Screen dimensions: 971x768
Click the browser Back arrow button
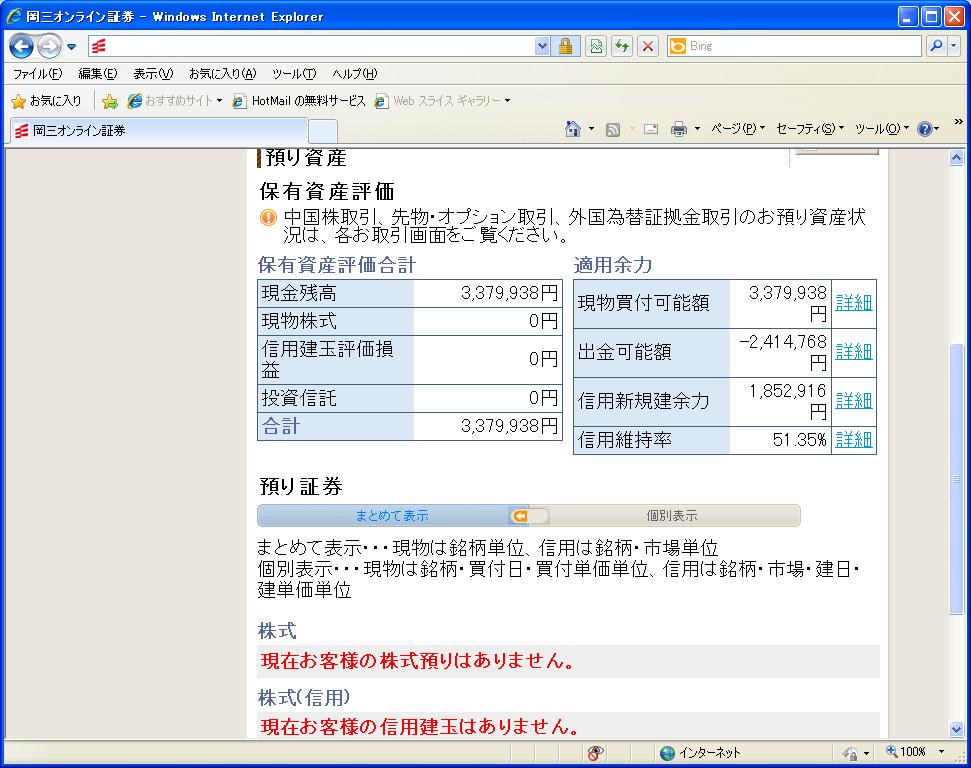coord(22,46)
